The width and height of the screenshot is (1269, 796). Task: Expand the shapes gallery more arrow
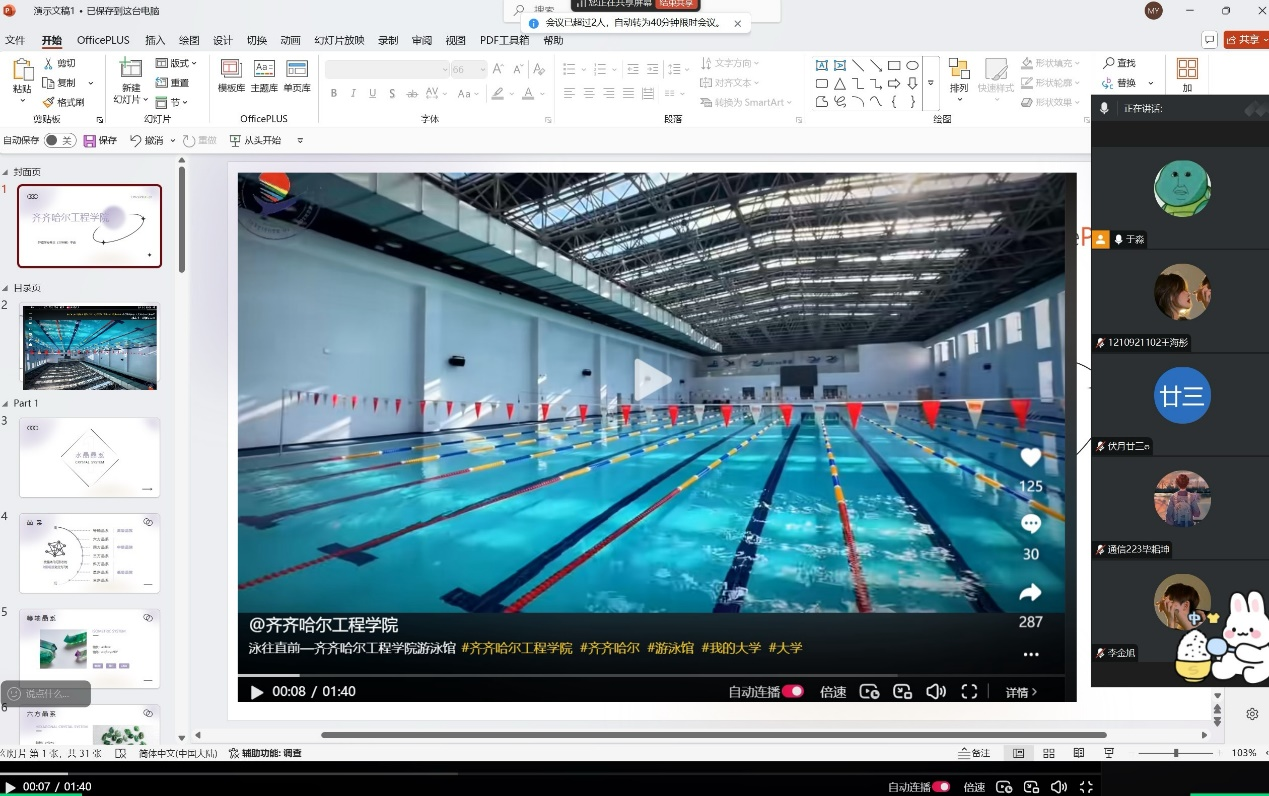[931, 84]
